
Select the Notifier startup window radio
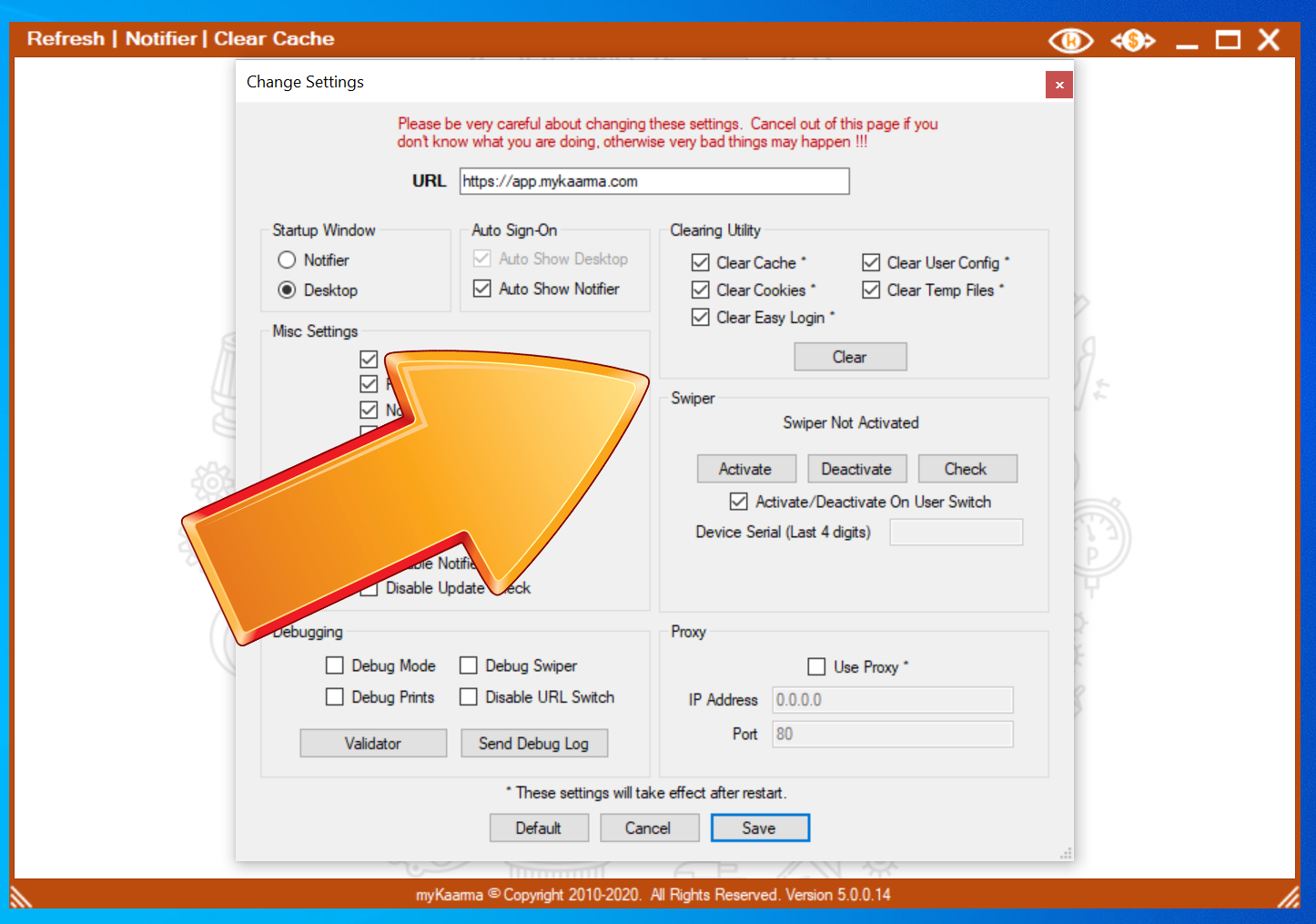click(287, 260)
